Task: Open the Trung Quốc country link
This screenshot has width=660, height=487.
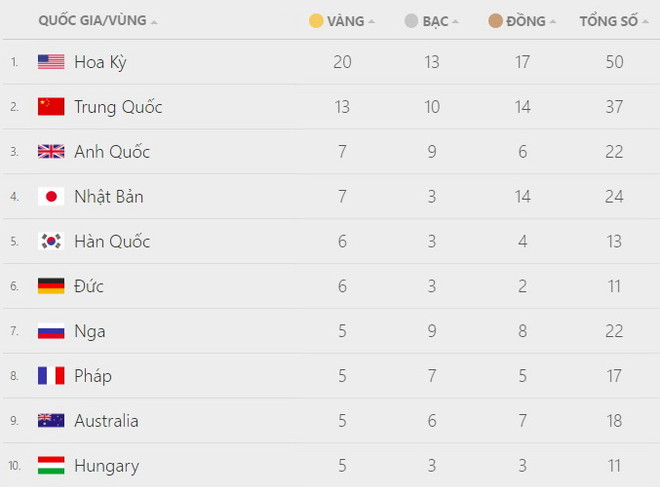Action: [x=118, y=107]
